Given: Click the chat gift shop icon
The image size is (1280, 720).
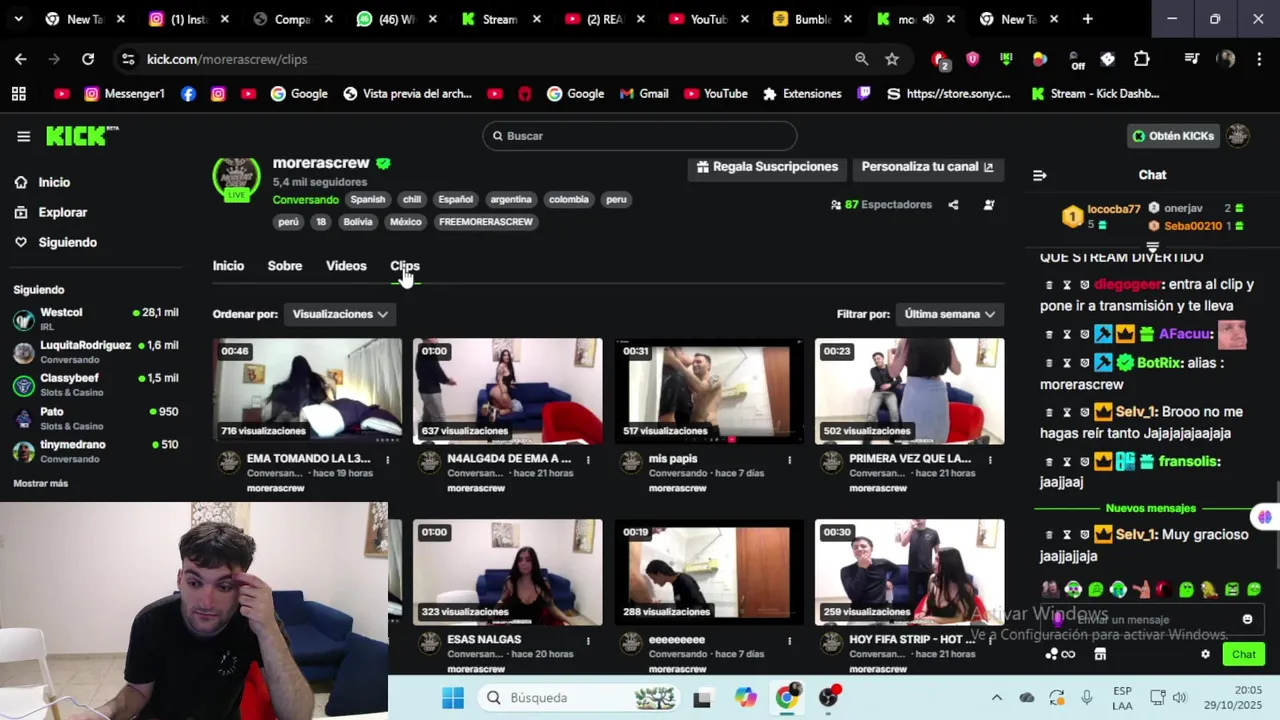Looking at the screenshot, I should pos(1100,654).
